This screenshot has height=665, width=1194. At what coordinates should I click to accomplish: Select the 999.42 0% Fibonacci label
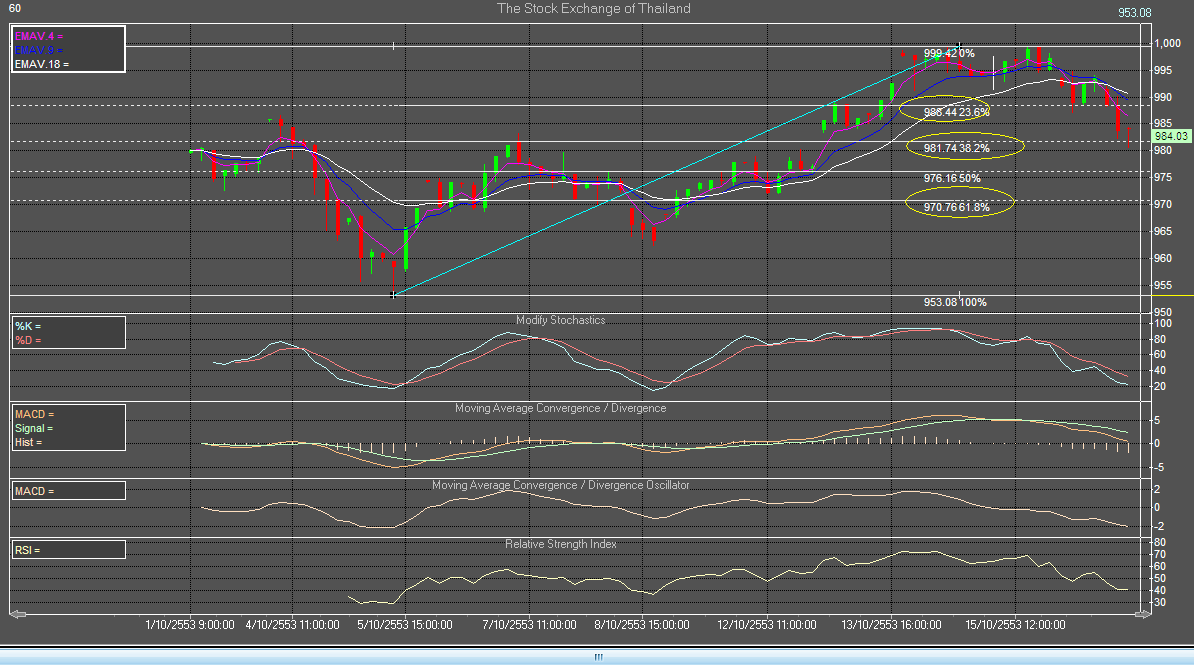click(949, 53)
